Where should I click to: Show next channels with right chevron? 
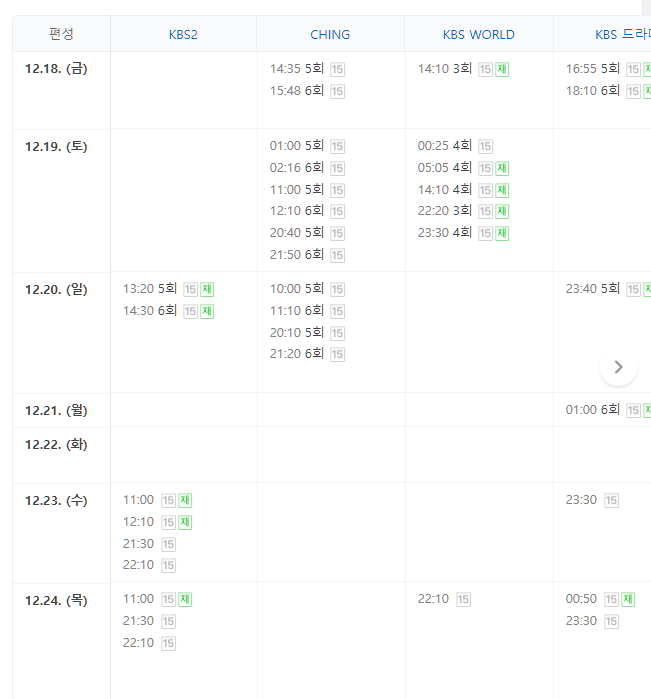click(x=618, y=367)
